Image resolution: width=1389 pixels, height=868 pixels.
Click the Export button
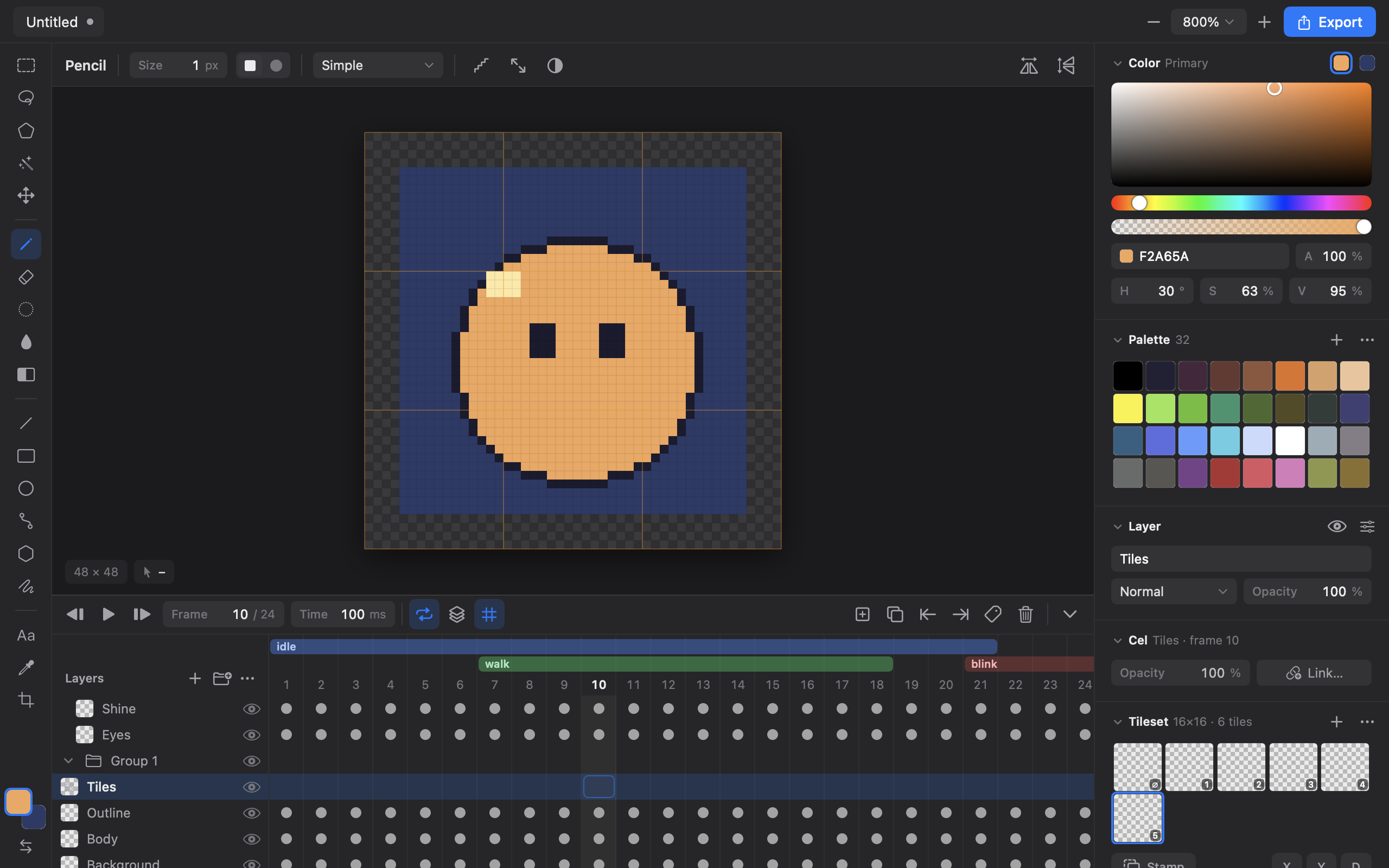click(x=1329, y=22)
